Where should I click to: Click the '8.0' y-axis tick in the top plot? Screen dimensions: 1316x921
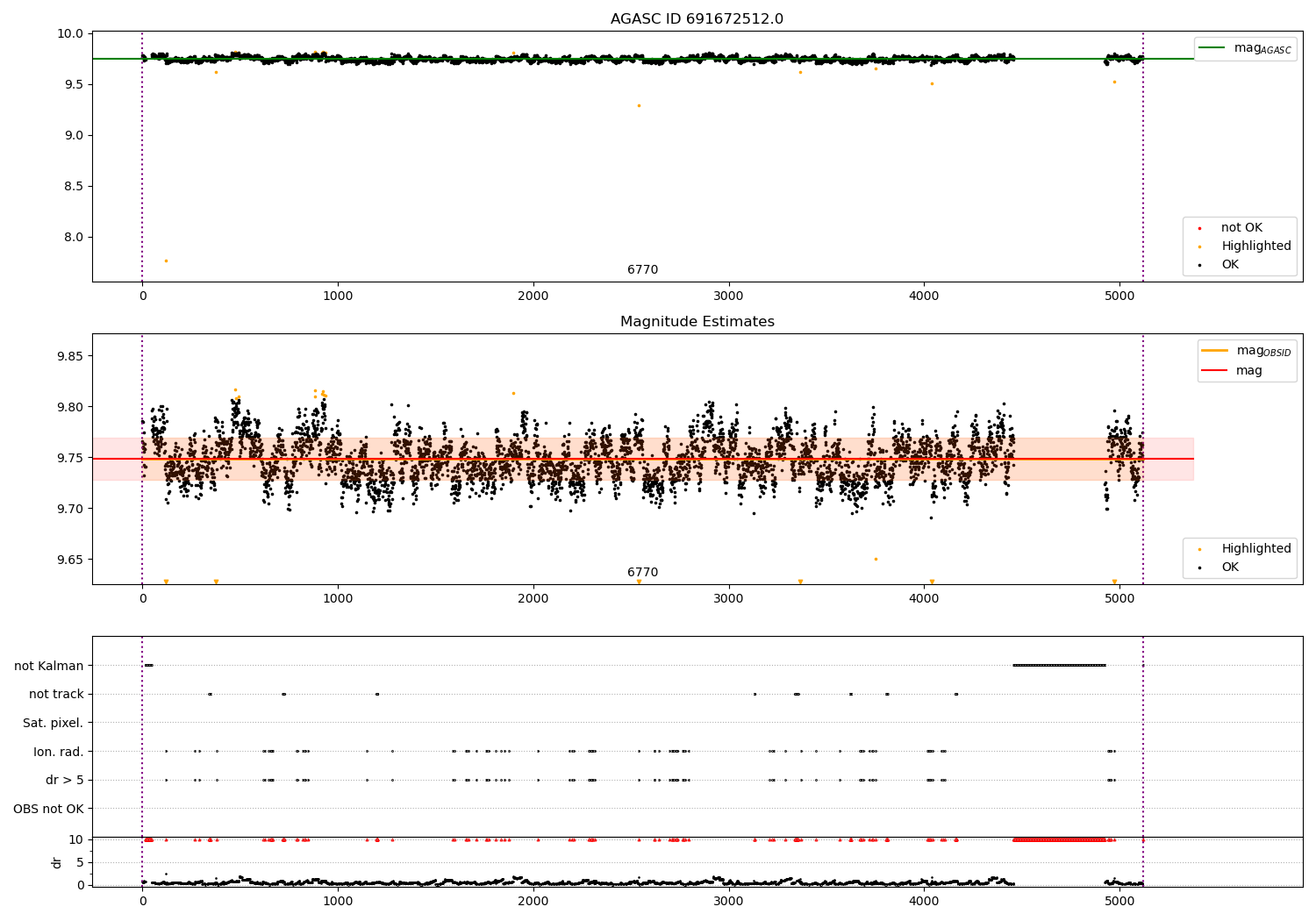coord(73,238)
